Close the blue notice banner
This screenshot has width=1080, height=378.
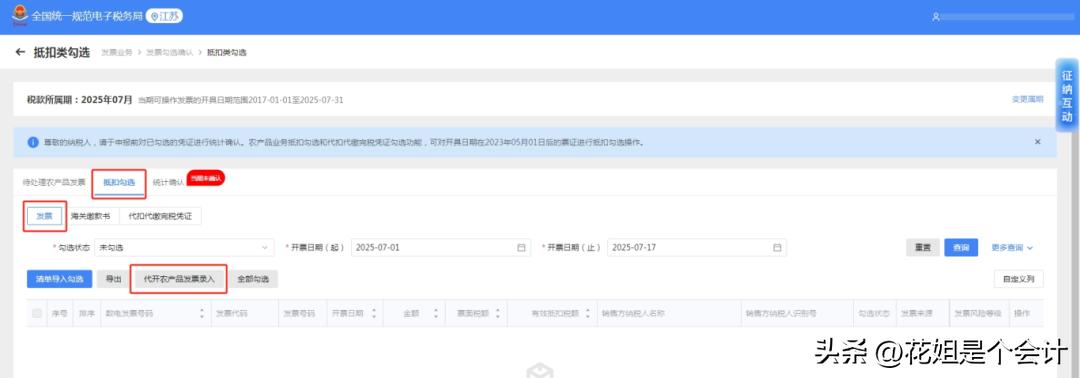1037,142
